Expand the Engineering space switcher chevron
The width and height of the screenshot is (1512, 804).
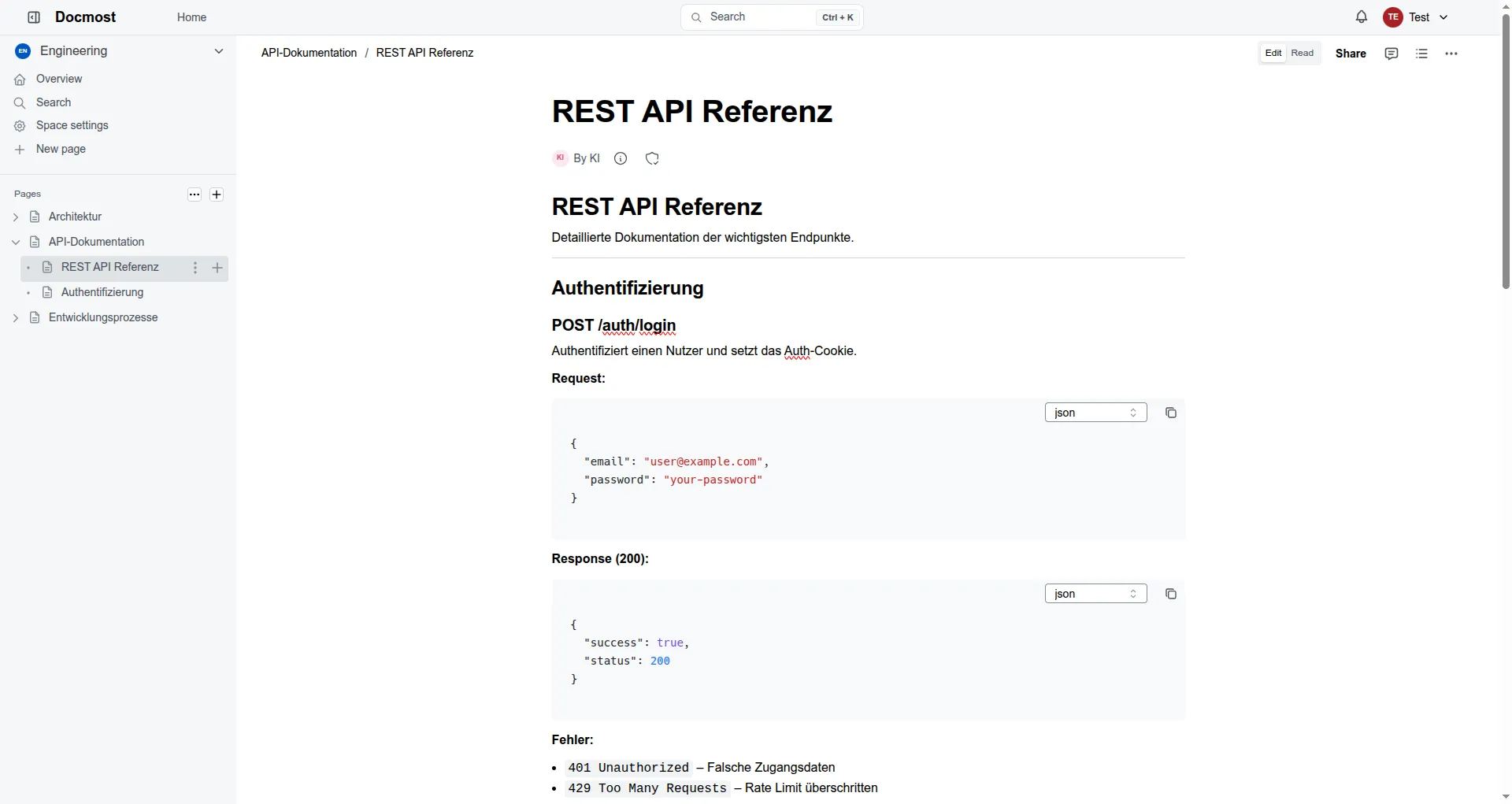219,51
